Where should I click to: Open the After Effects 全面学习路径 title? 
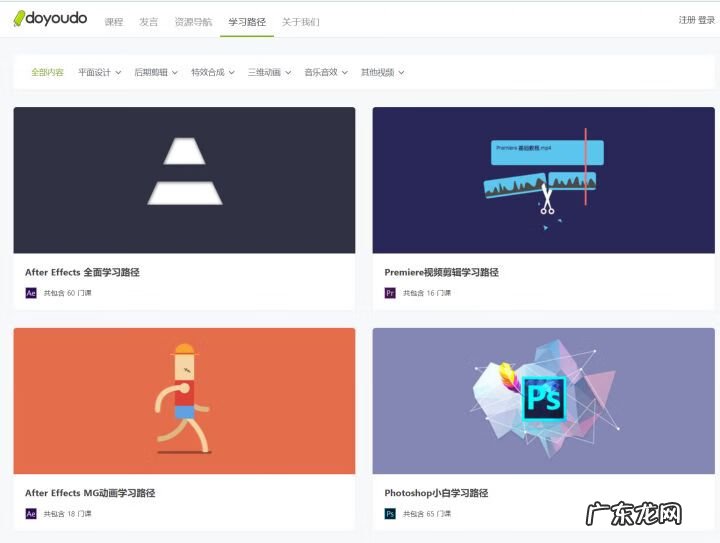pyautogui.click(x=82, y=272)
